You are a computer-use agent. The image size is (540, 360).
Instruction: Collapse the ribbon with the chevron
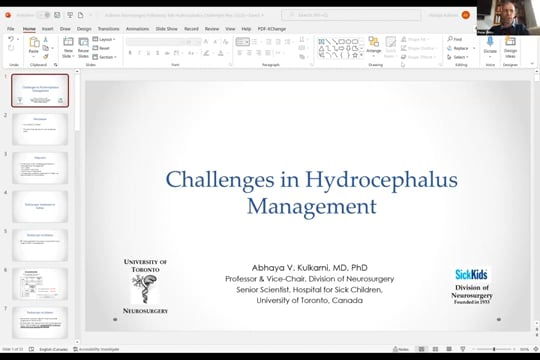532,64
